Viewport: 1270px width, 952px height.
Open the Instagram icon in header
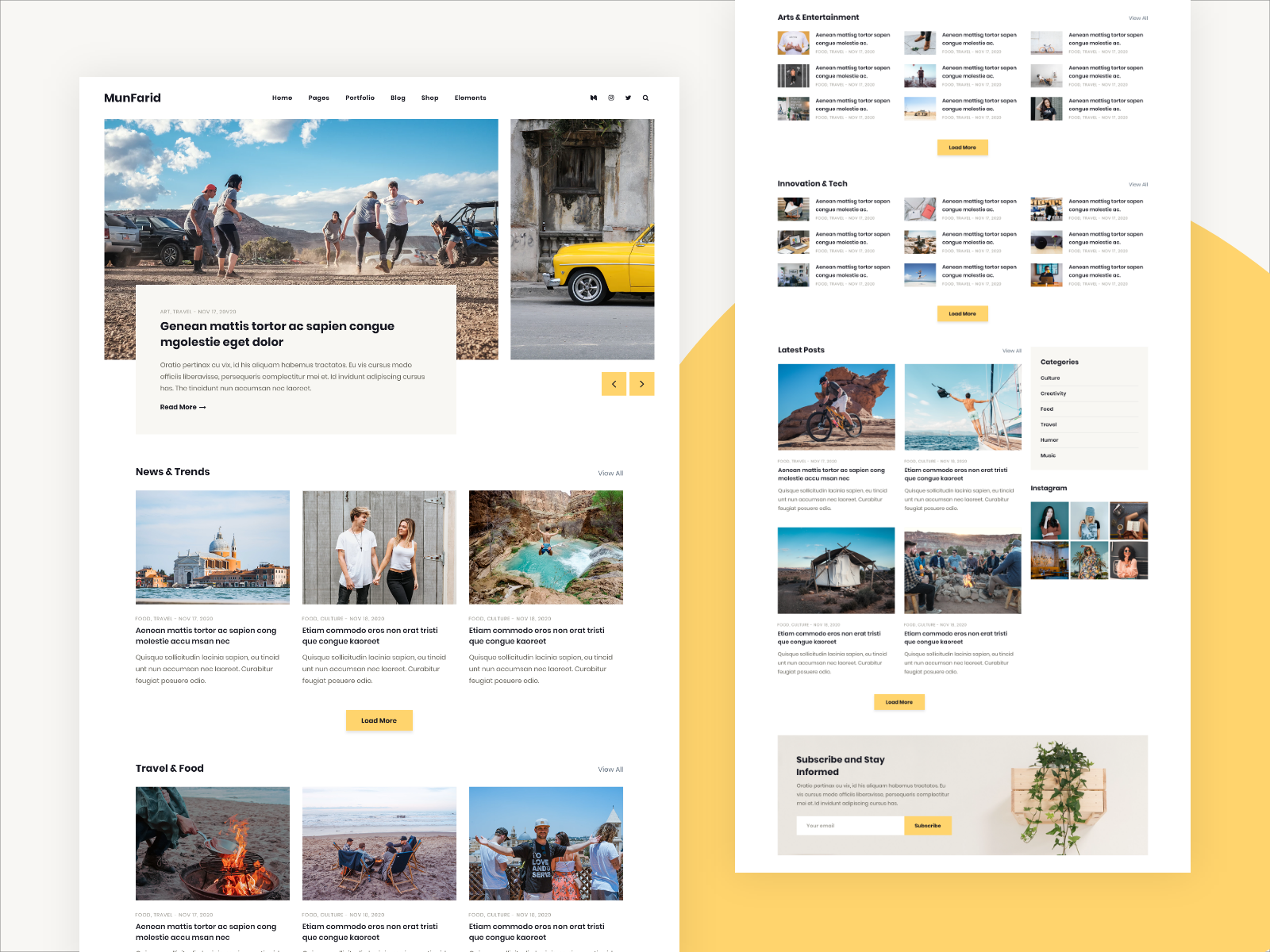(x=611, y=98)
